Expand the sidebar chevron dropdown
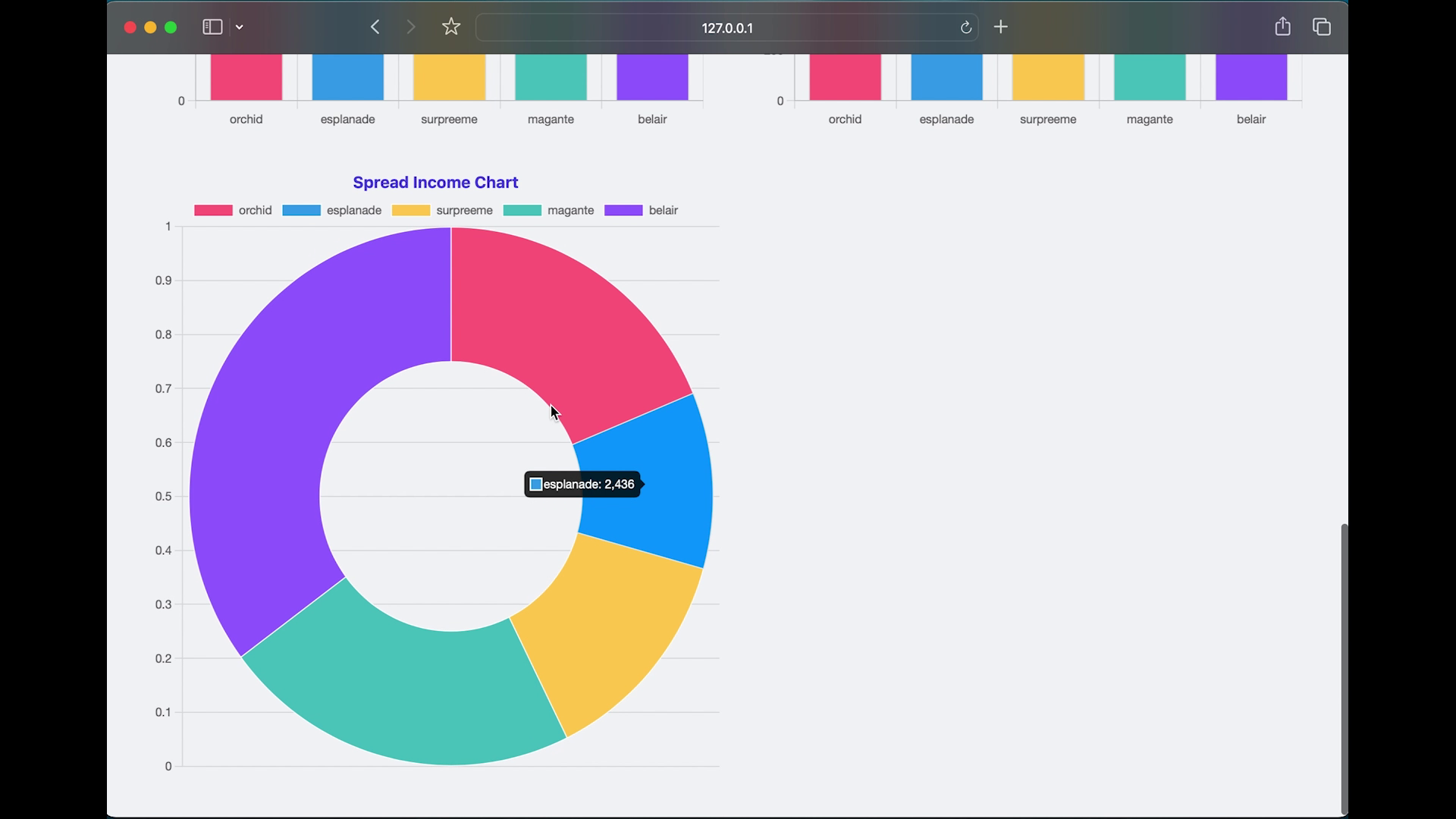Screen dimensions: 1456x819 click(240, 27)
